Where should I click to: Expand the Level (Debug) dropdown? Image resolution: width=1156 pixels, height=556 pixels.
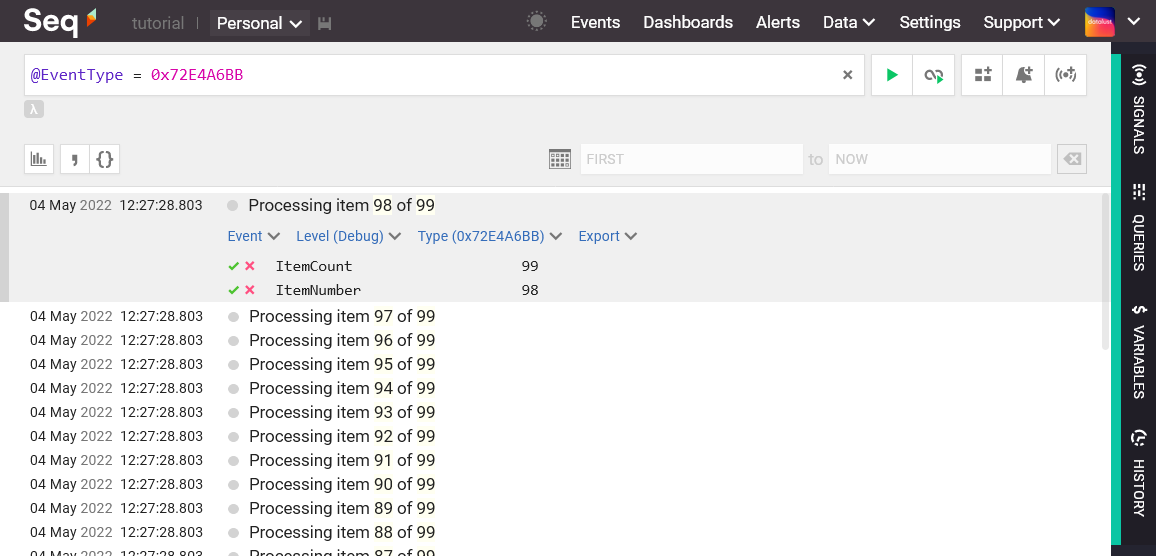348,236
